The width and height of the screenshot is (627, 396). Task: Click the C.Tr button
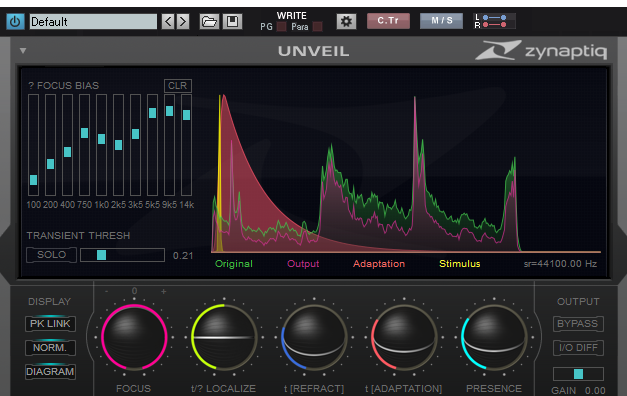[x=388, y=21]
